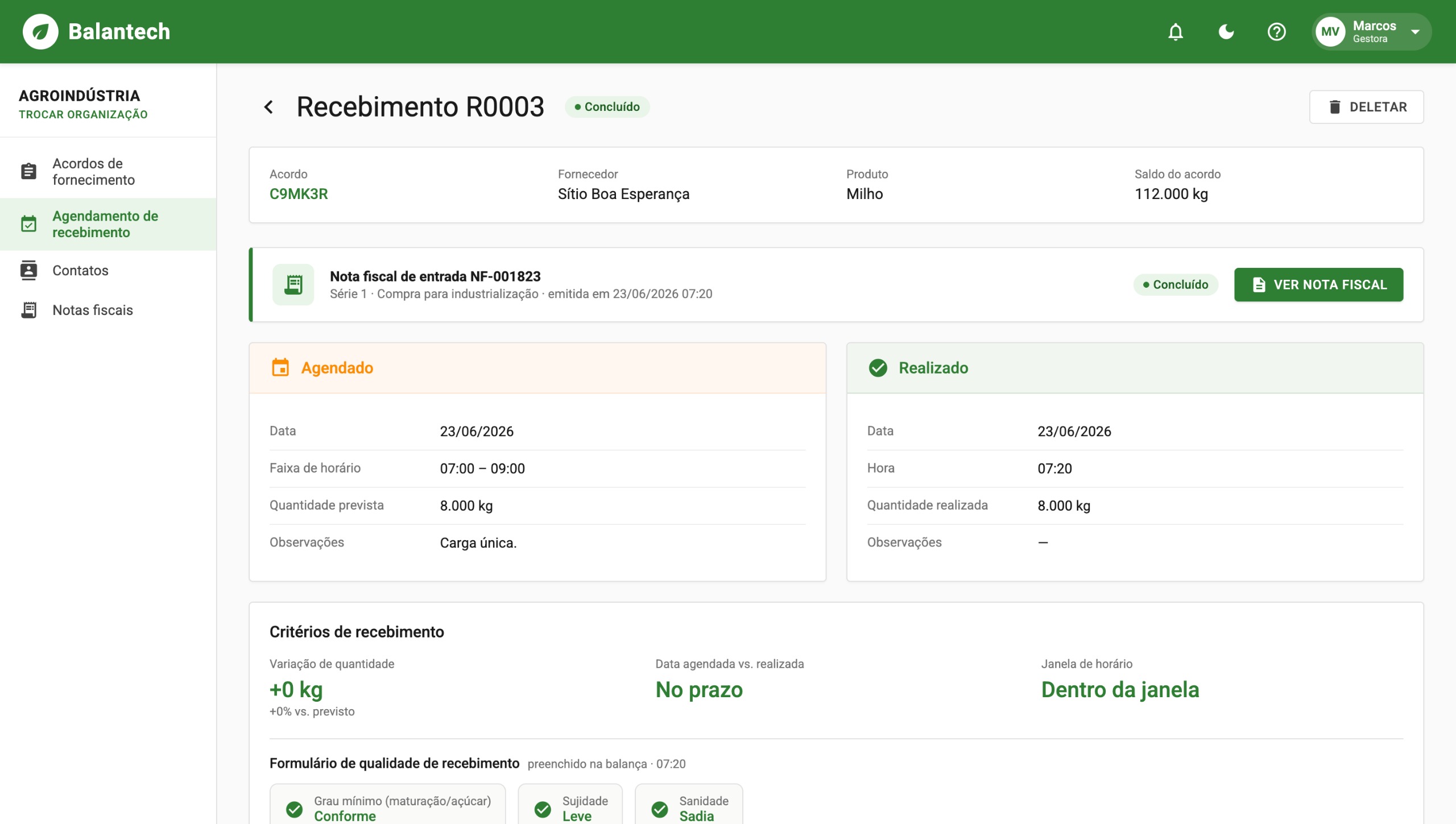The height and width of the screenshot is (824, 1456).
Task: Click the Realizado check circle icon
Action: pyautogui.click(x=878, y=368)
